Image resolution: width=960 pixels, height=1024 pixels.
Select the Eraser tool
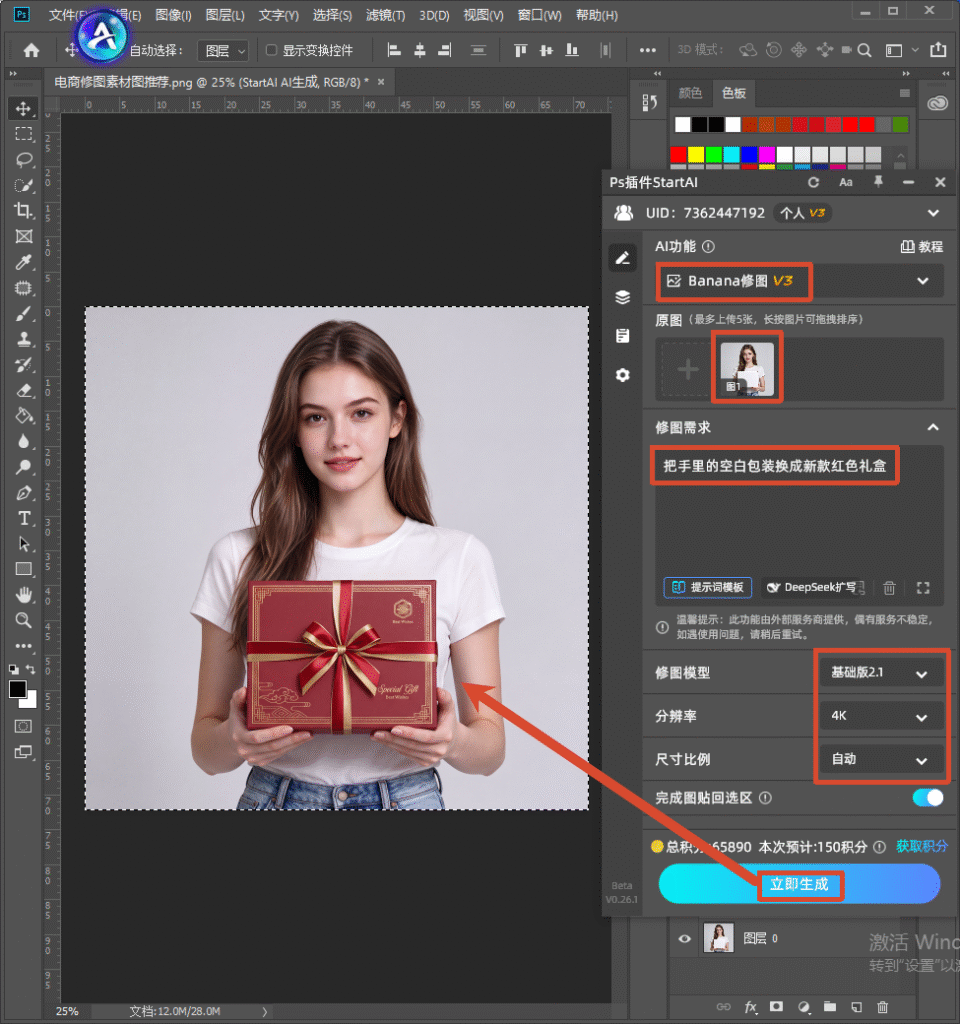[x=24, y=390]
